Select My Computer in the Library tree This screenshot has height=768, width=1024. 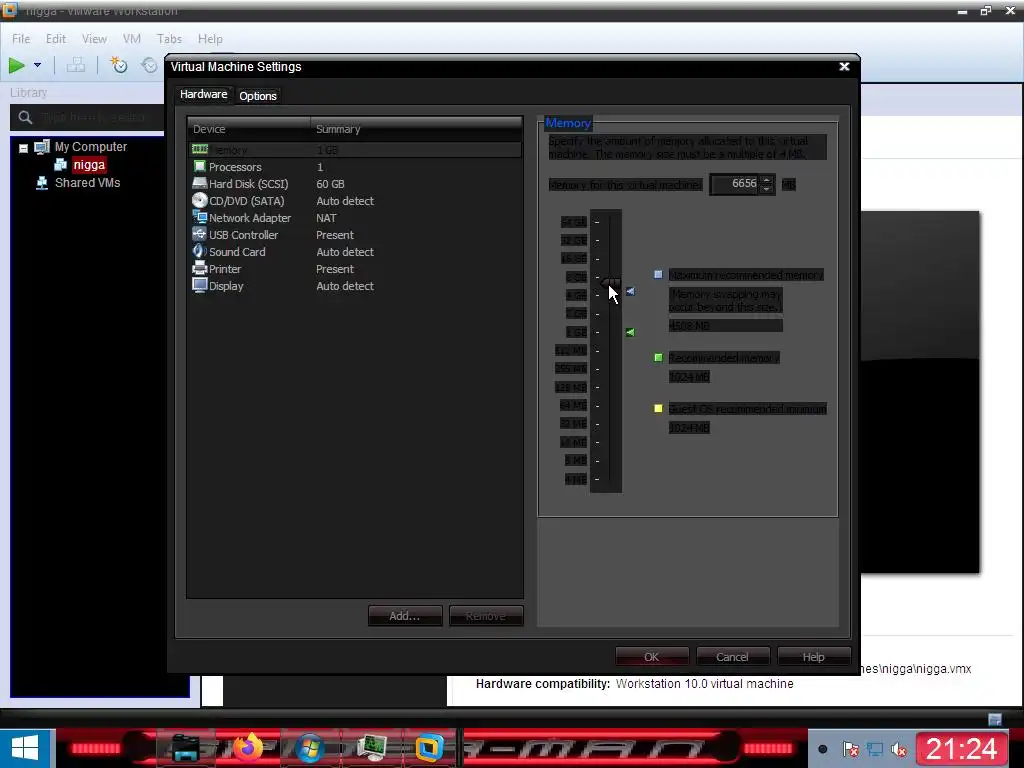pos(91,147)
